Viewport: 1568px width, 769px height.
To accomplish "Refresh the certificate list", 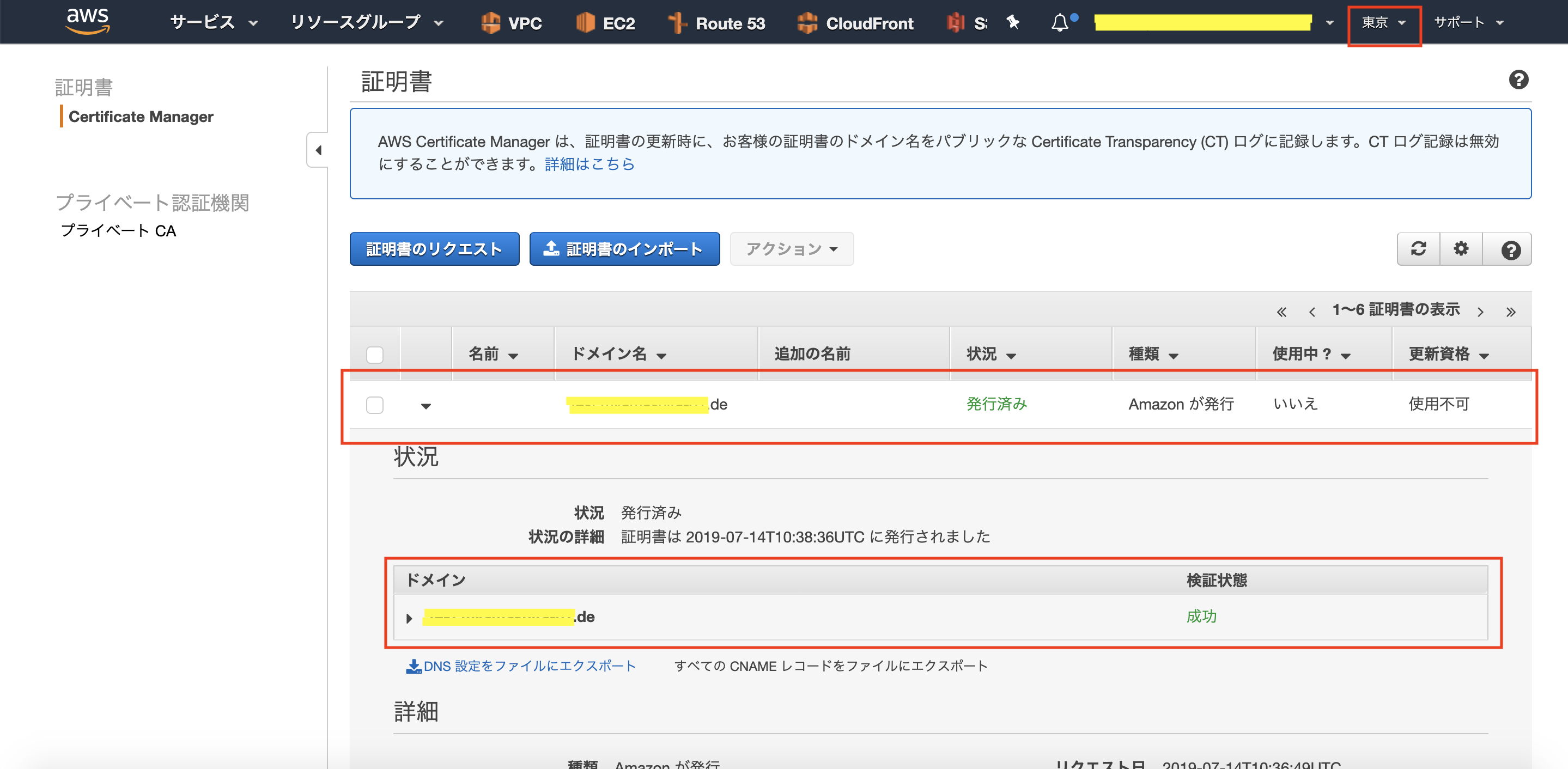I will click(x=1418, y=249).
